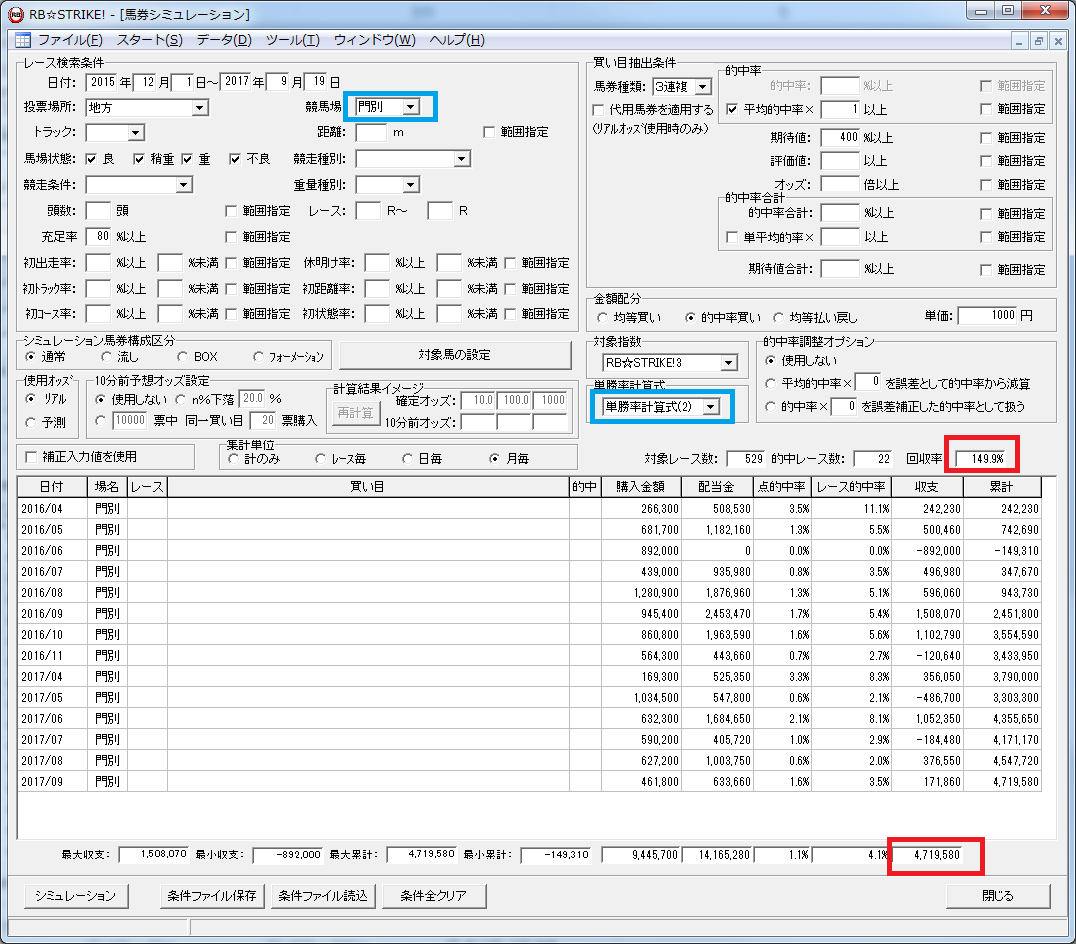Open the 重量種別 dropdown
The width and height of the screenshot is (1076, 944).
[410, 185]
